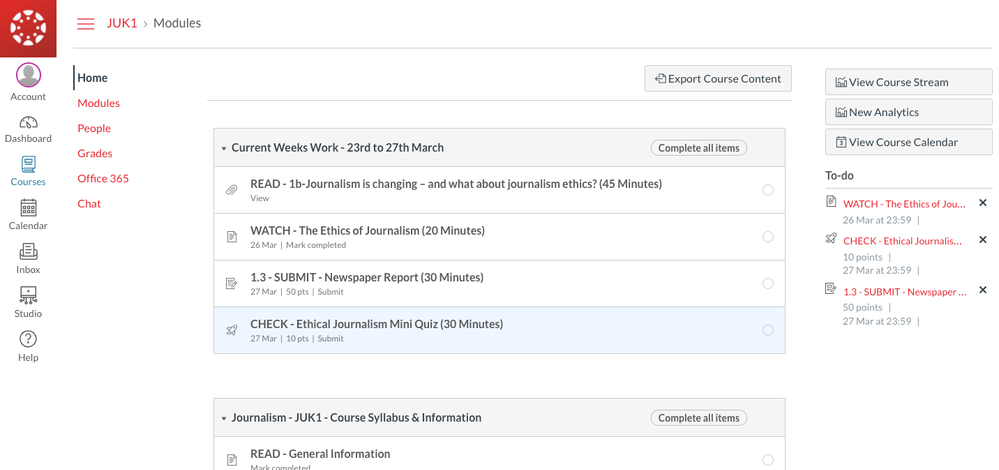Viewport: 999px width, 470px height.
Task: Open the Inbox icon in sidebar
Action: 28,252
